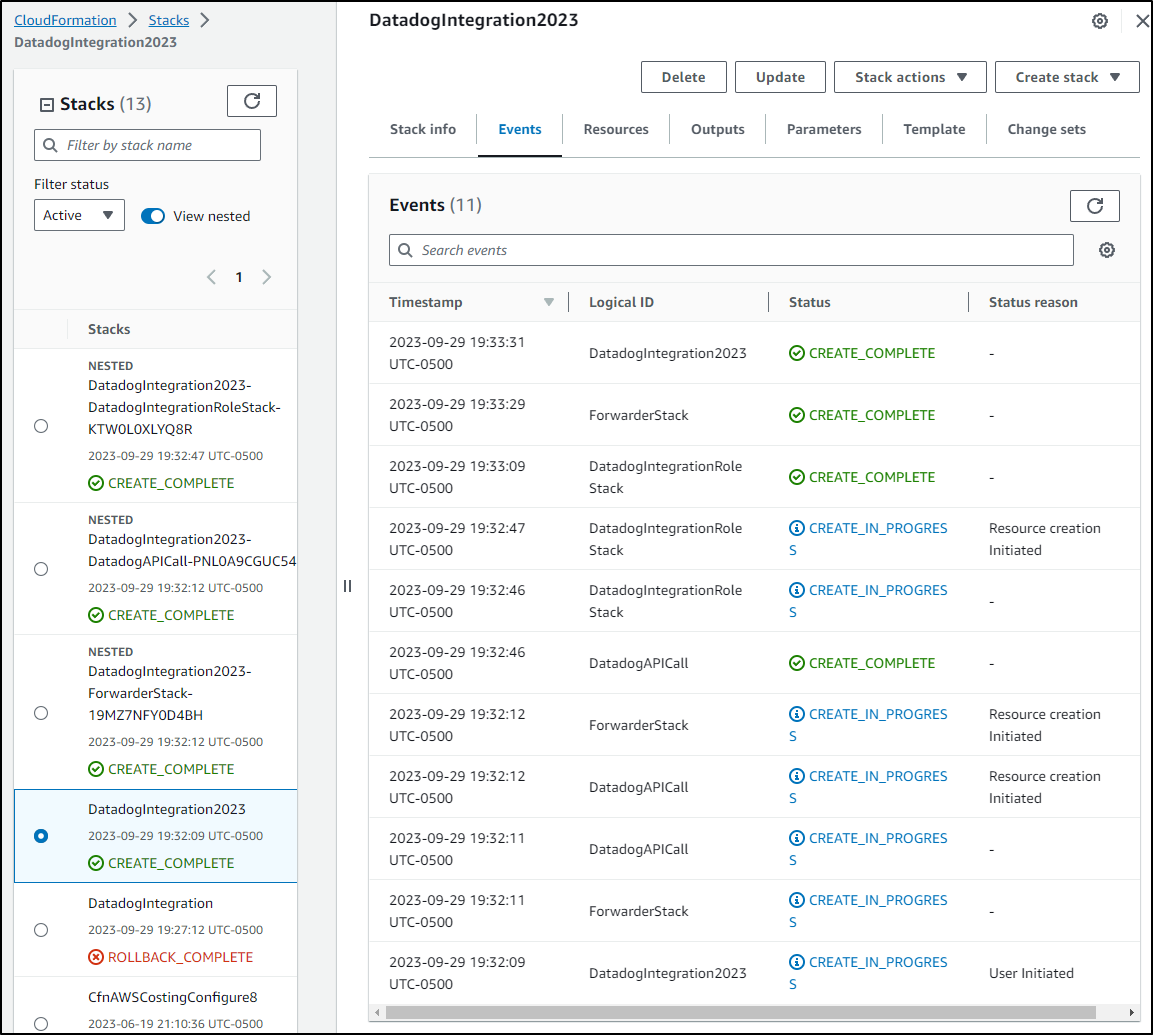Select DatadogAPICall nested stack radio
Viewport: 1153px width, 1035px height.
(x=41, y=569)
